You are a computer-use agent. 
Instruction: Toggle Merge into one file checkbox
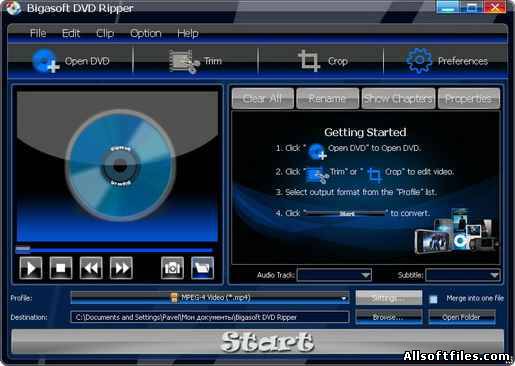click(433, 299)
